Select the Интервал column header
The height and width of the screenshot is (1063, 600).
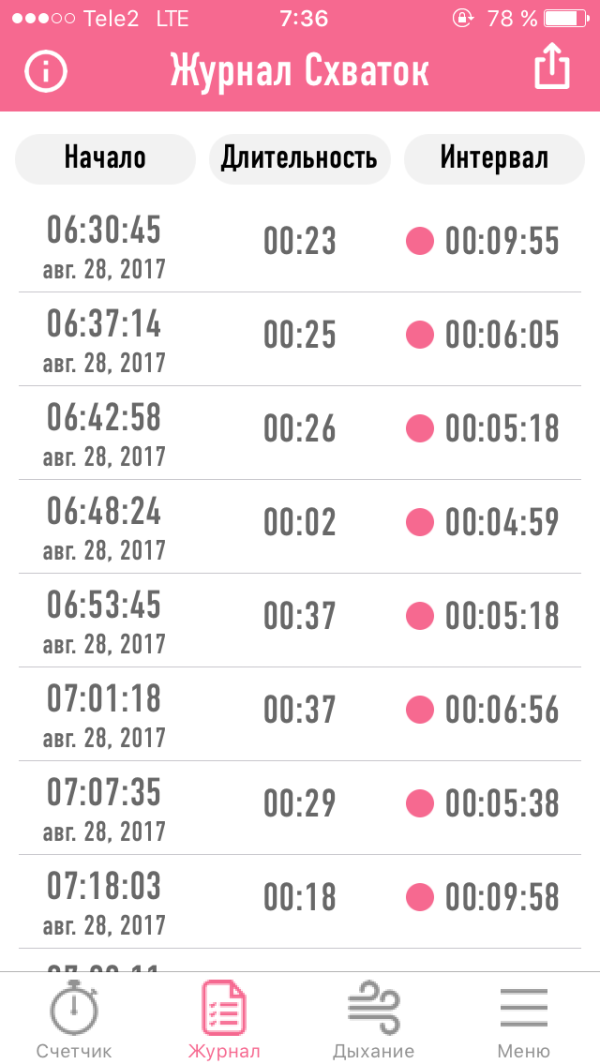[x=494, y=159]
